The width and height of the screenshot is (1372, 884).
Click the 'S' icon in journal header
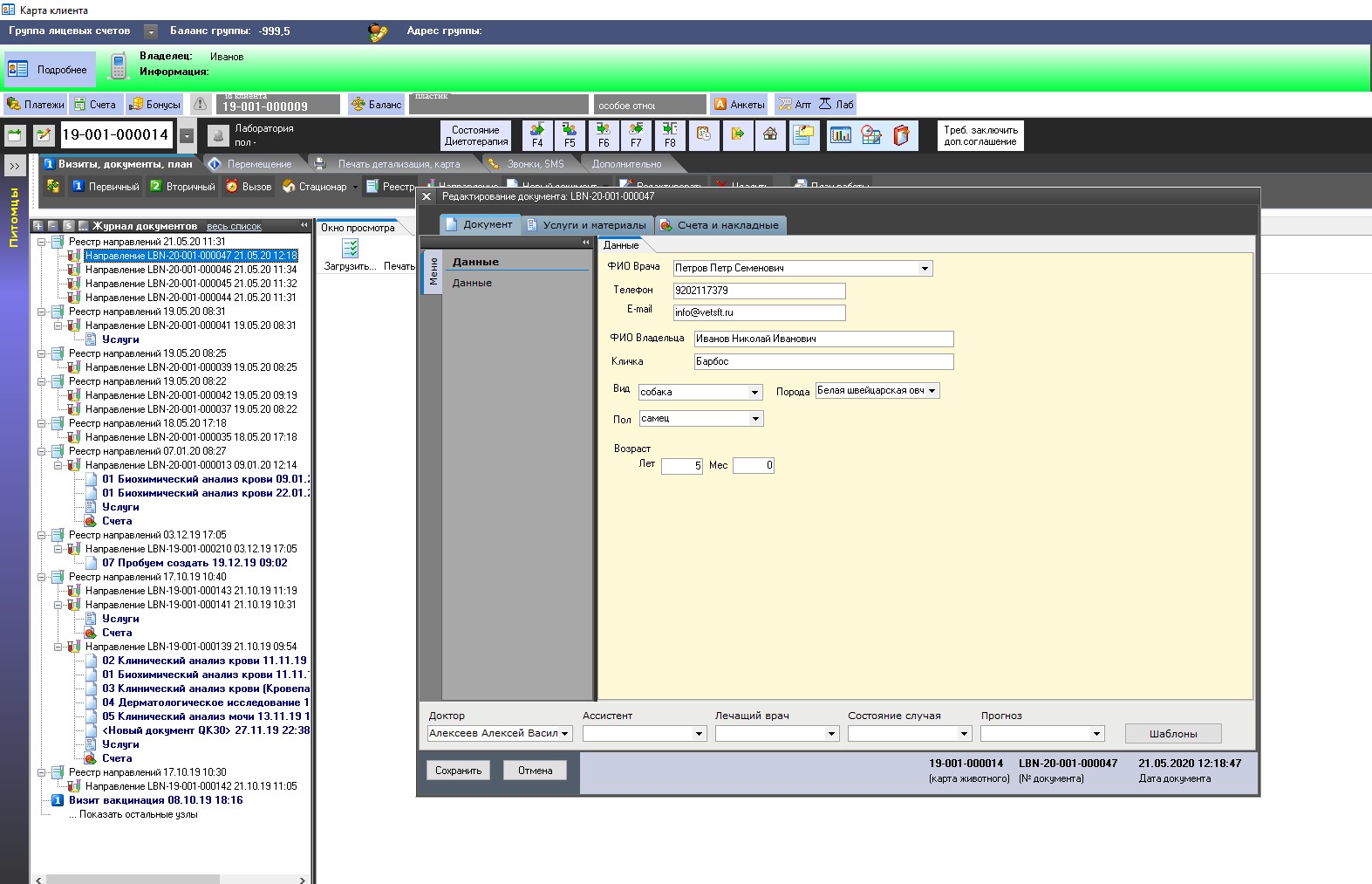click(x=68, y=226)
